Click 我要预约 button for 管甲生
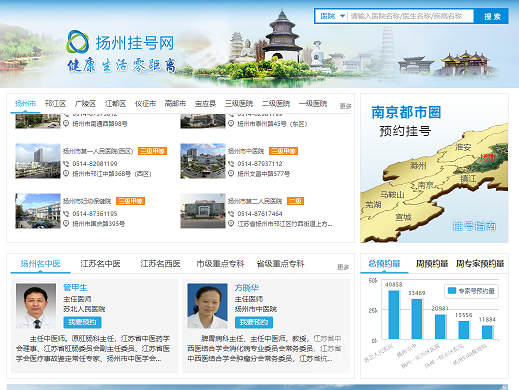Image resolution: width=519 pixels, height=390 pixels. tap(82, 322)
